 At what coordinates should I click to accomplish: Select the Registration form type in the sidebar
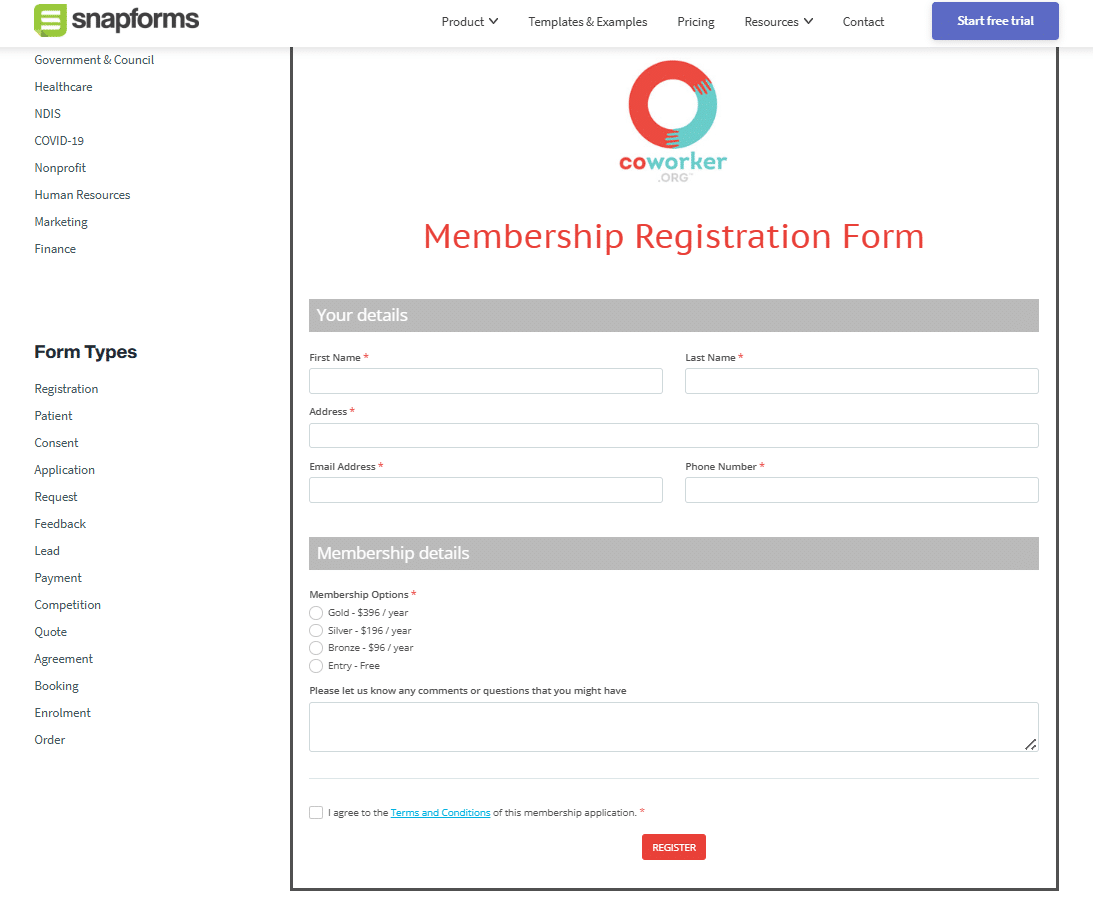pyautogui.click(x=66, y=388)
